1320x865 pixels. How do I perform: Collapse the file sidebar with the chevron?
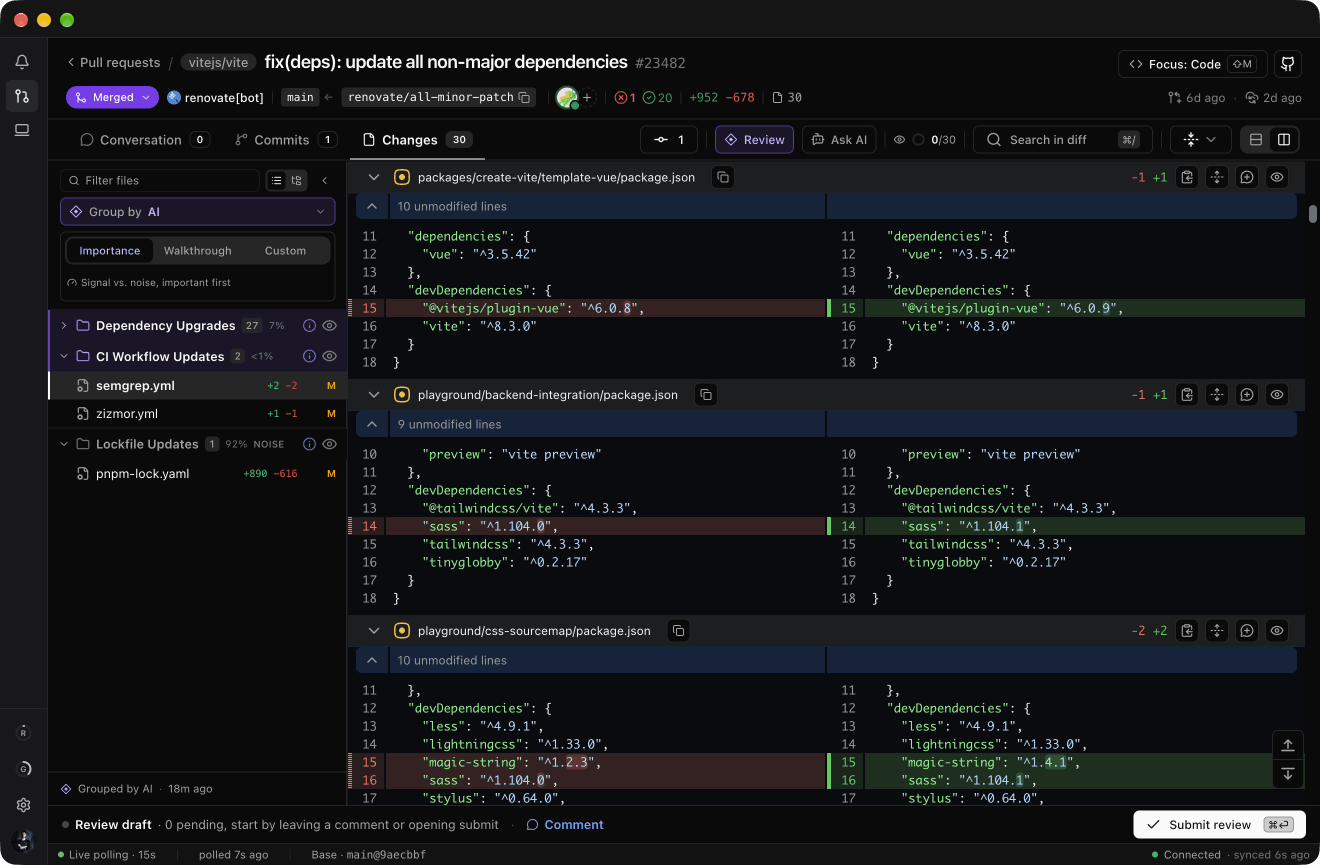325,181
